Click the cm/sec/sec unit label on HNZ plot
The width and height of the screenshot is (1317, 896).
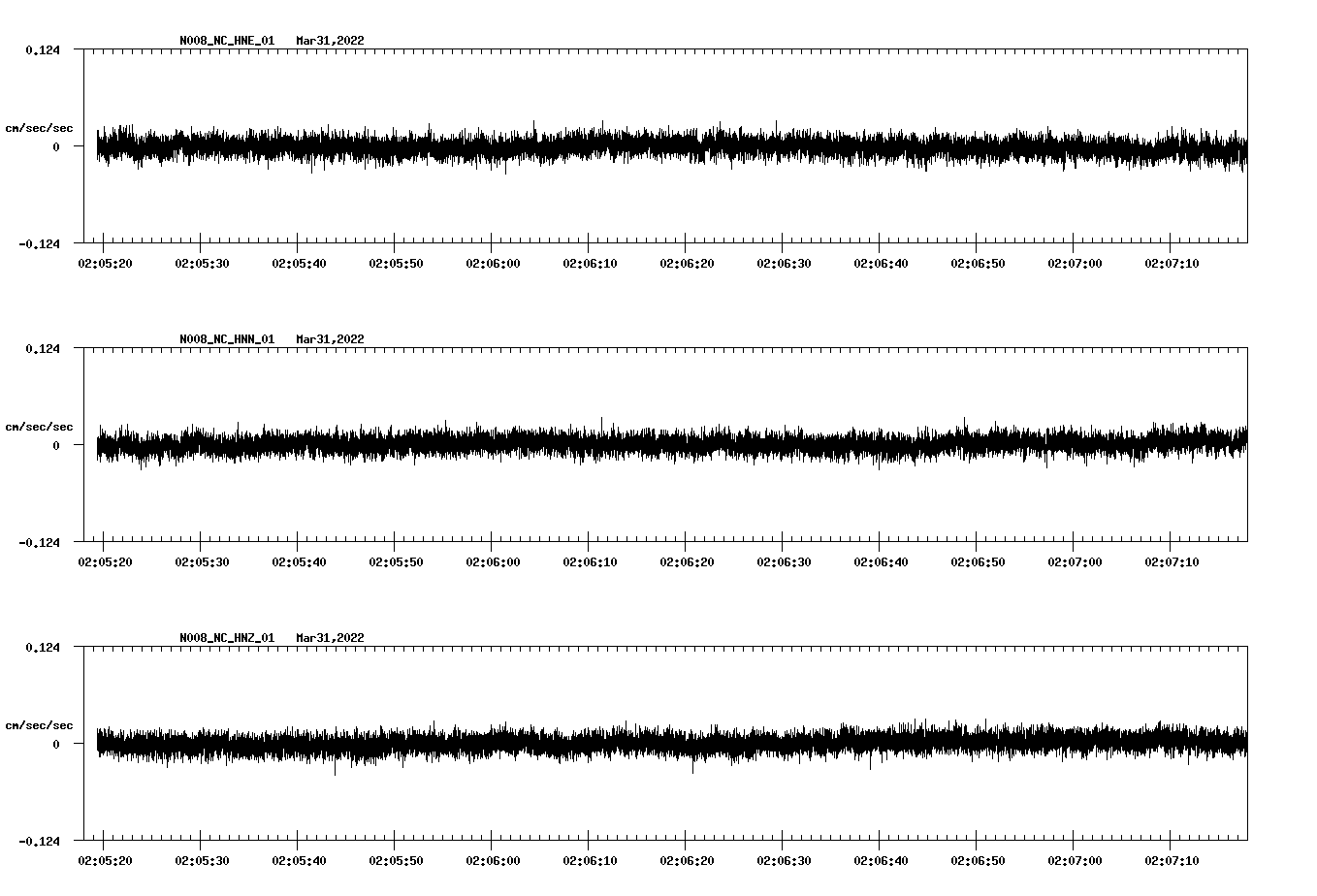point(39,726)
